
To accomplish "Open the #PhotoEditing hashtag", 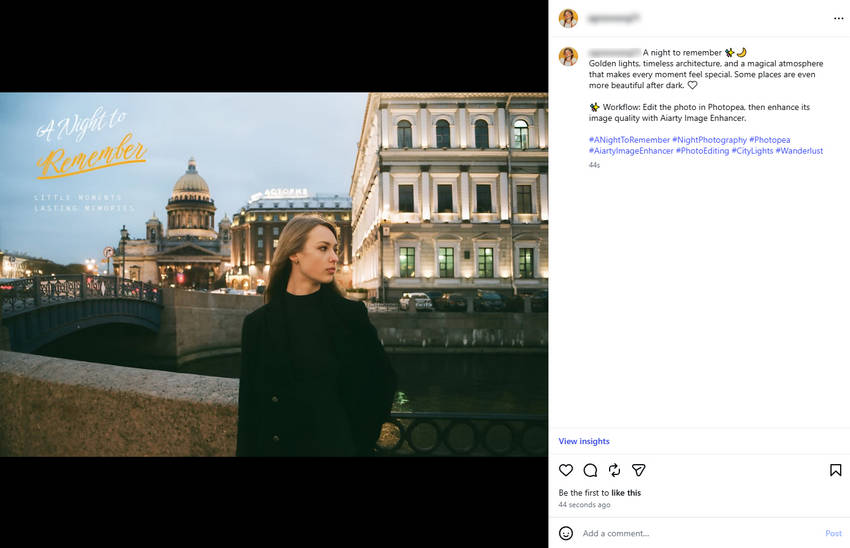I will point(703,151).
